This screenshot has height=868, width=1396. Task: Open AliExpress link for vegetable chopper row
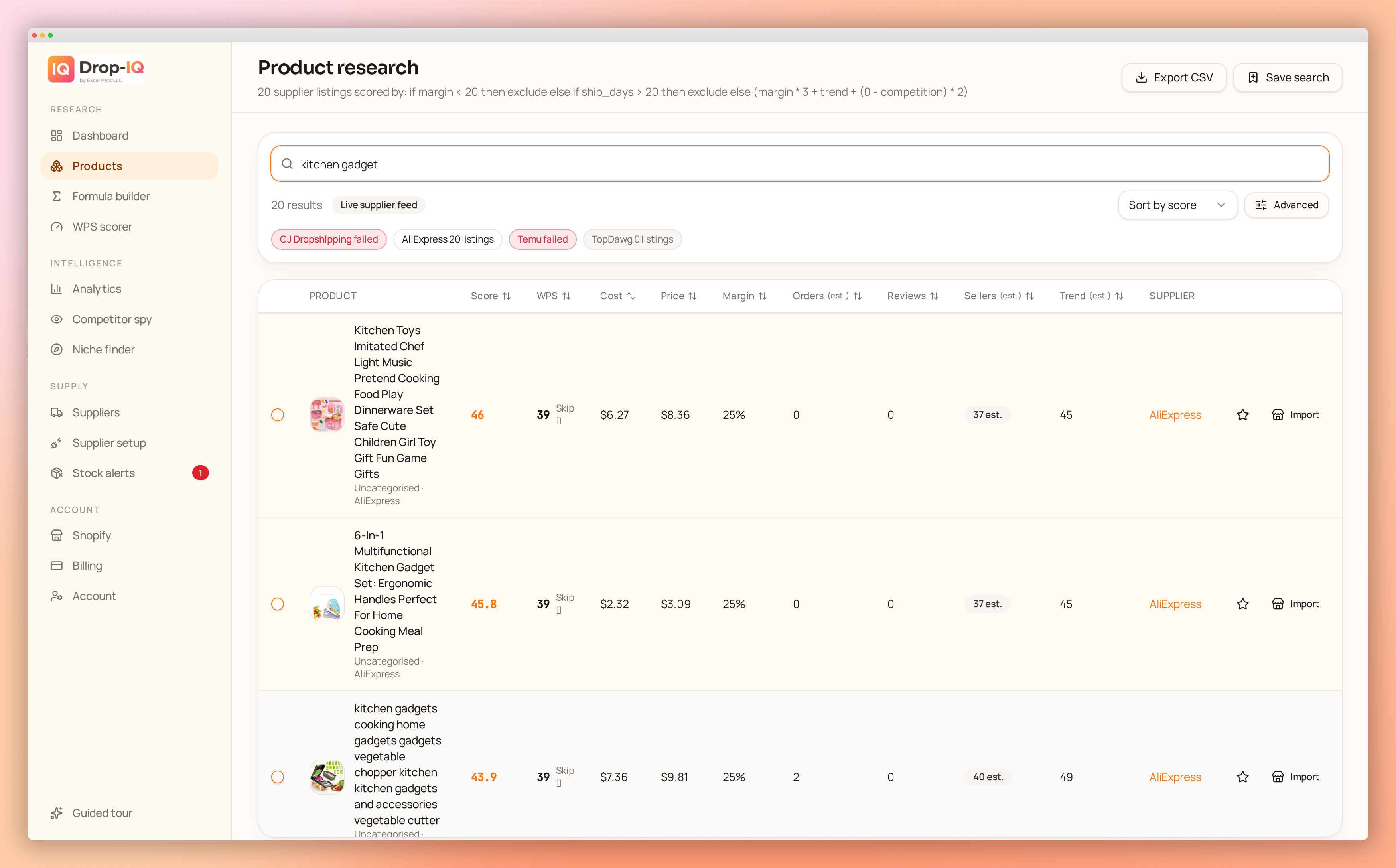point(1175,777)
